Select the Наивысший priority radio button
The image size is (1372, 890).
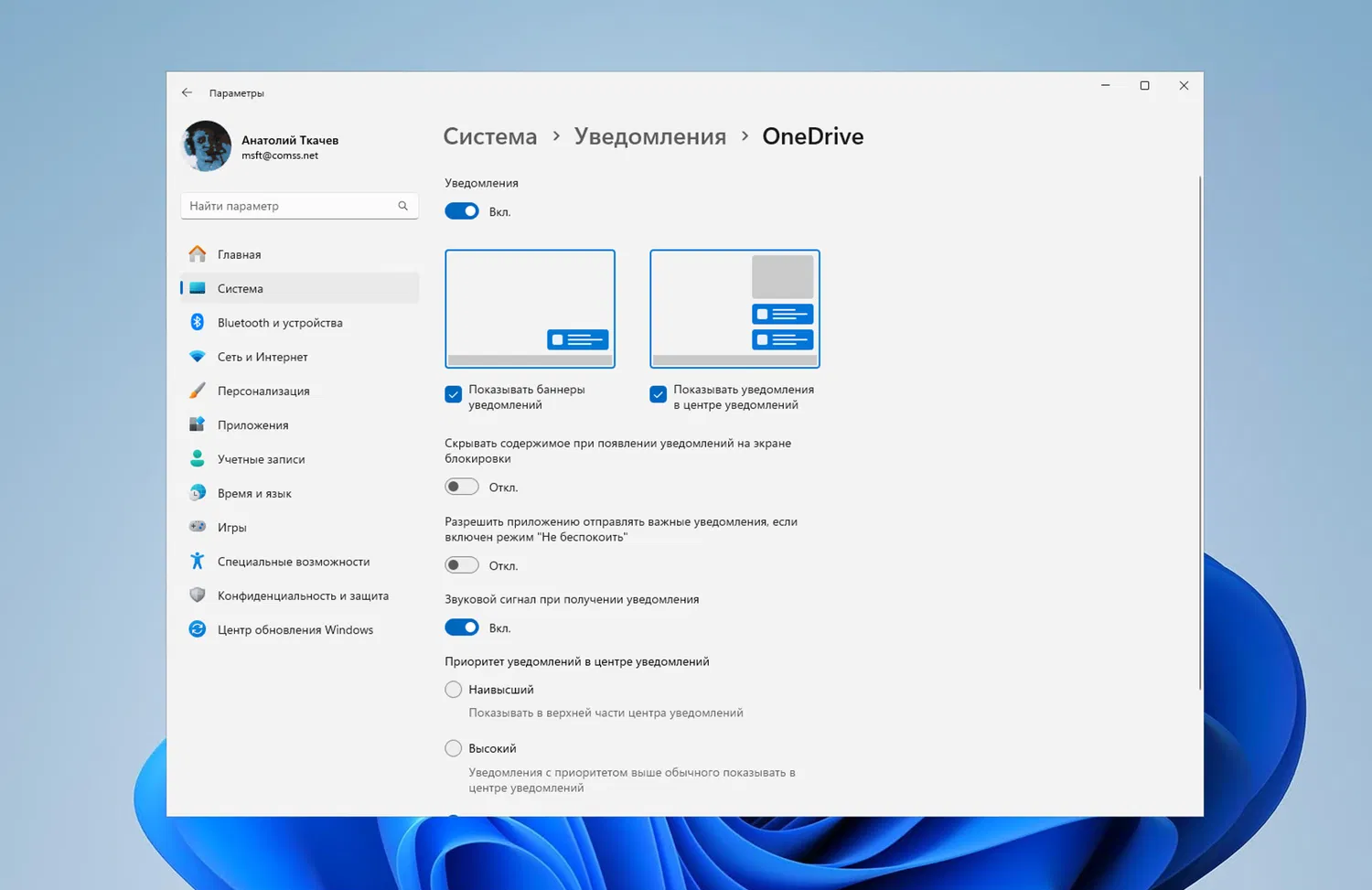point(454,690)
